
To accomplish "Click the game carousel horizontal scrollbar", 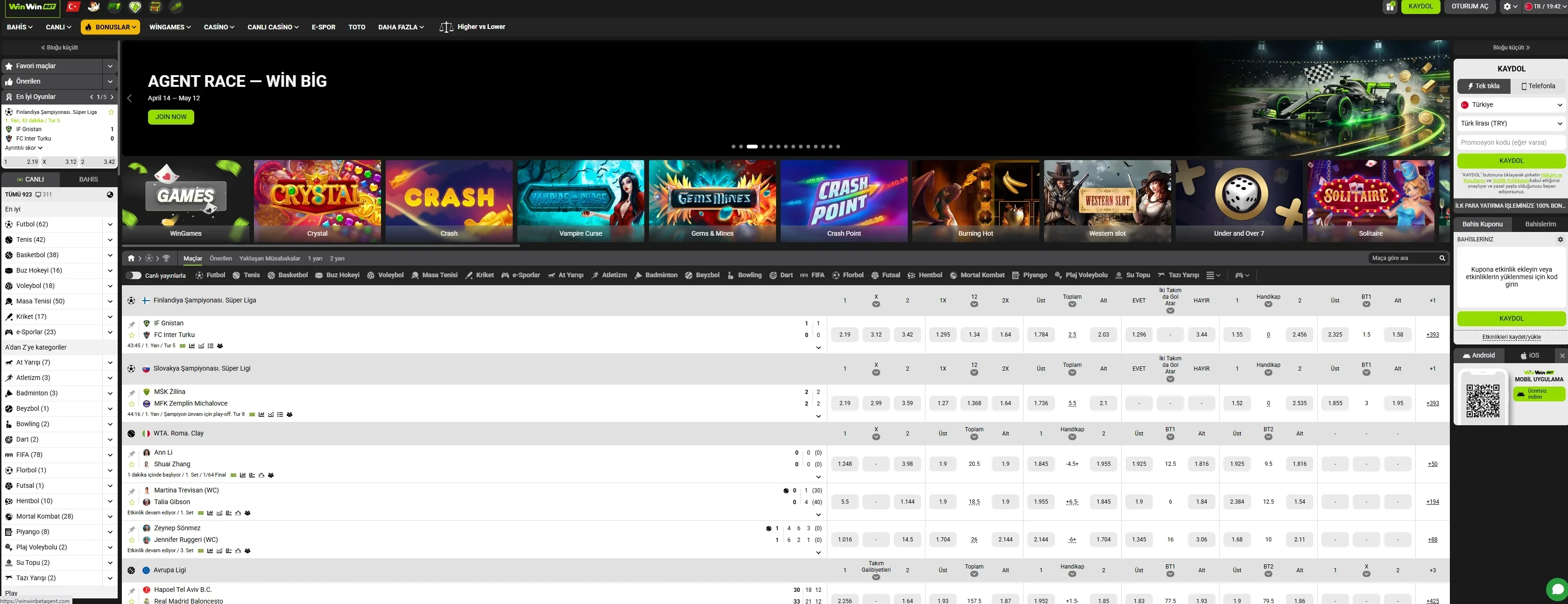I will (x=321, y=246).
